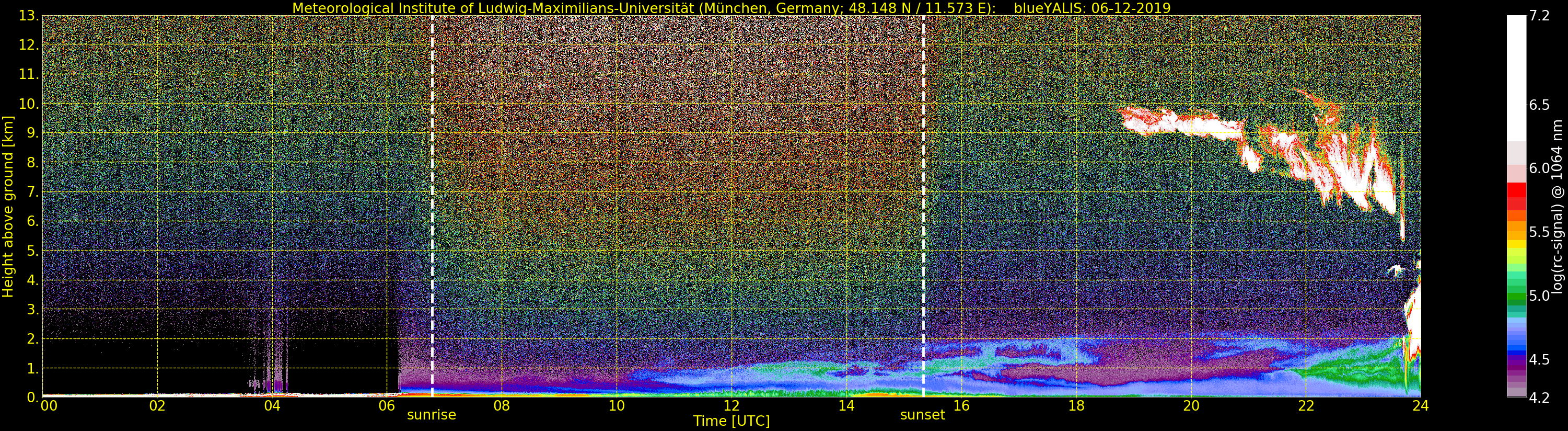Click the height axis tick label 7.
This screenshot has height=431, width=1568.
(32, 192)
